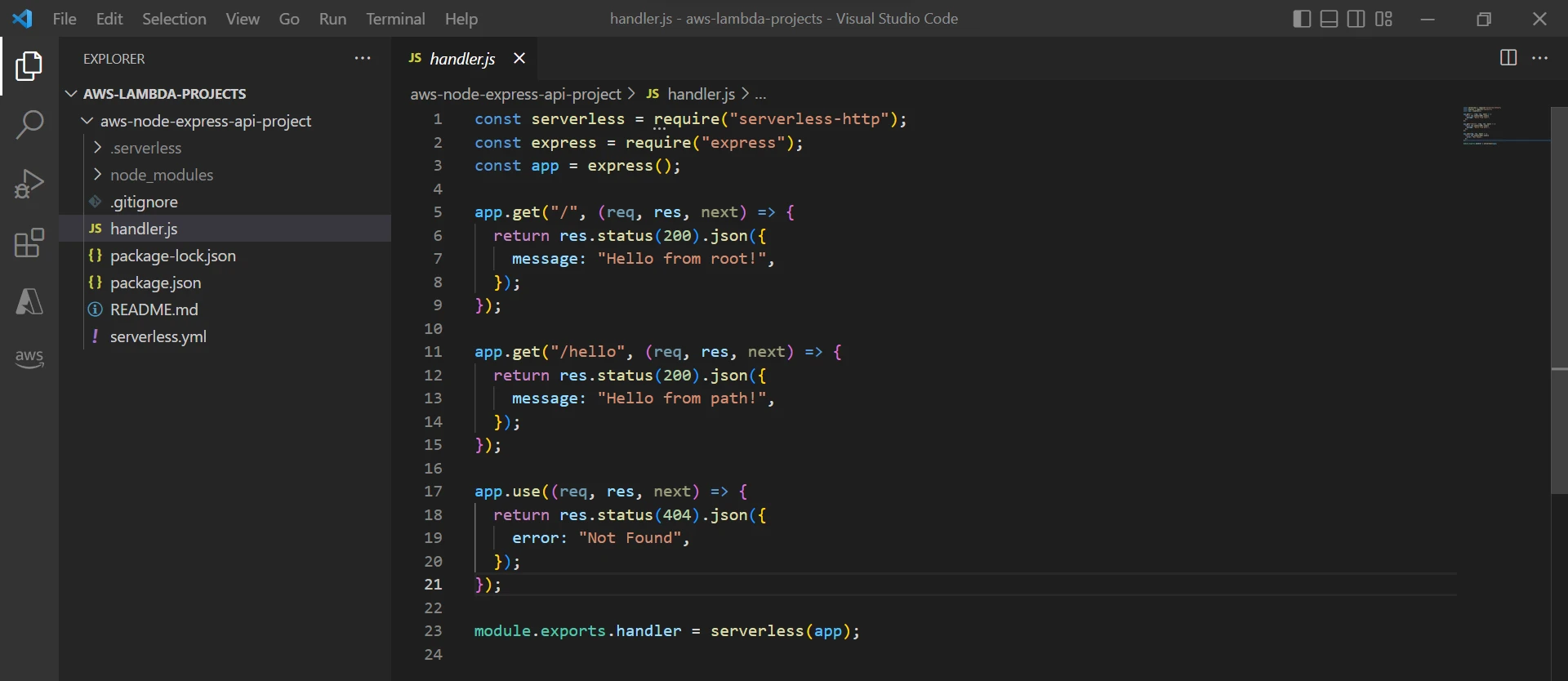This screenshot has height=681, width=1568.
Task: Expand the .serverless folder
Action: 146,148
